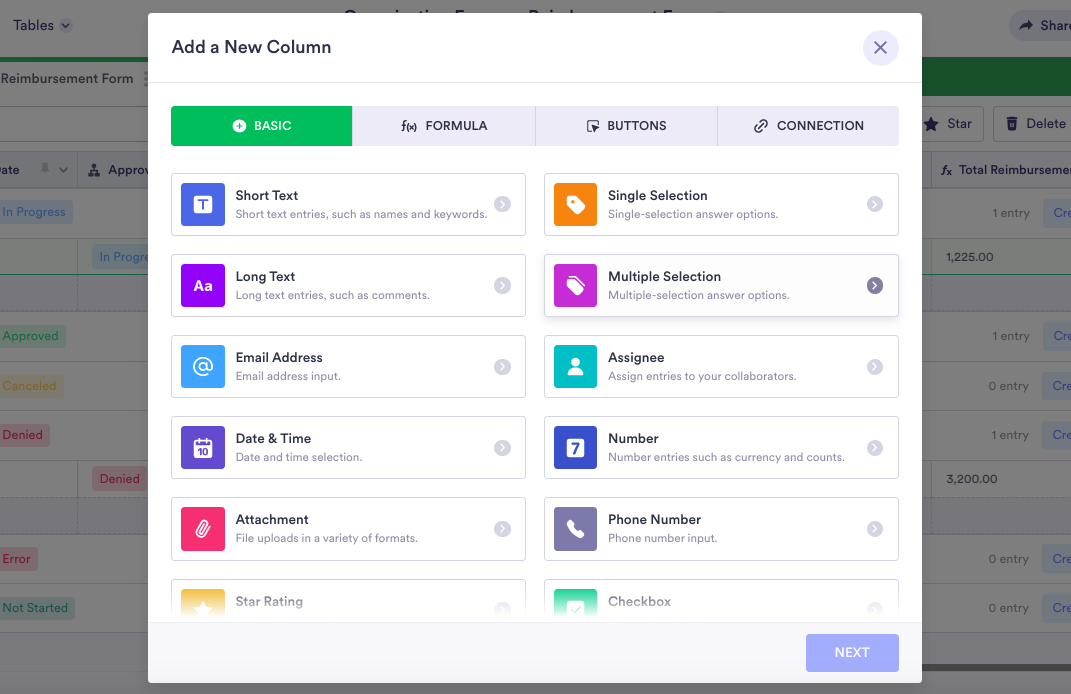Image resolution: width=1071 pixels, height=694 pixels.
Task: Choose the Phone Number handset icon
Action: coord(576,529)
